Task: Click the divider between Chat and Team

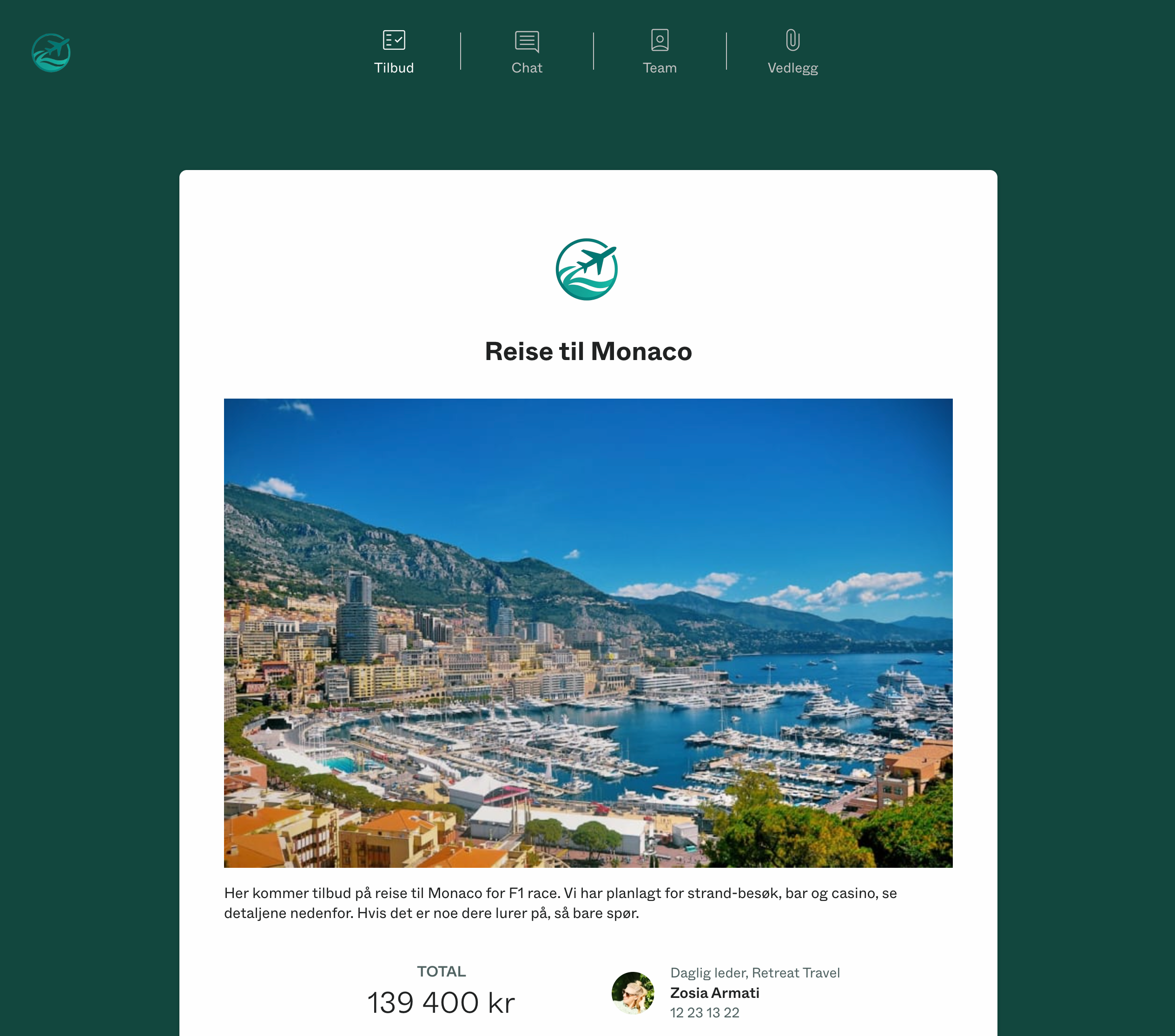Action: click(x=593, y=51)
